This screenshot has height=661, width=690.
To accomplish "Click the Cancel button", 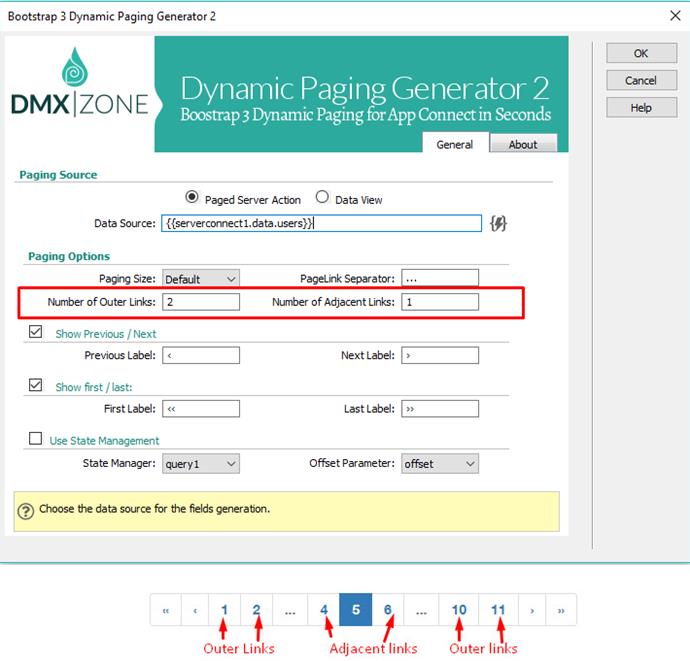I will click(641, 81).
